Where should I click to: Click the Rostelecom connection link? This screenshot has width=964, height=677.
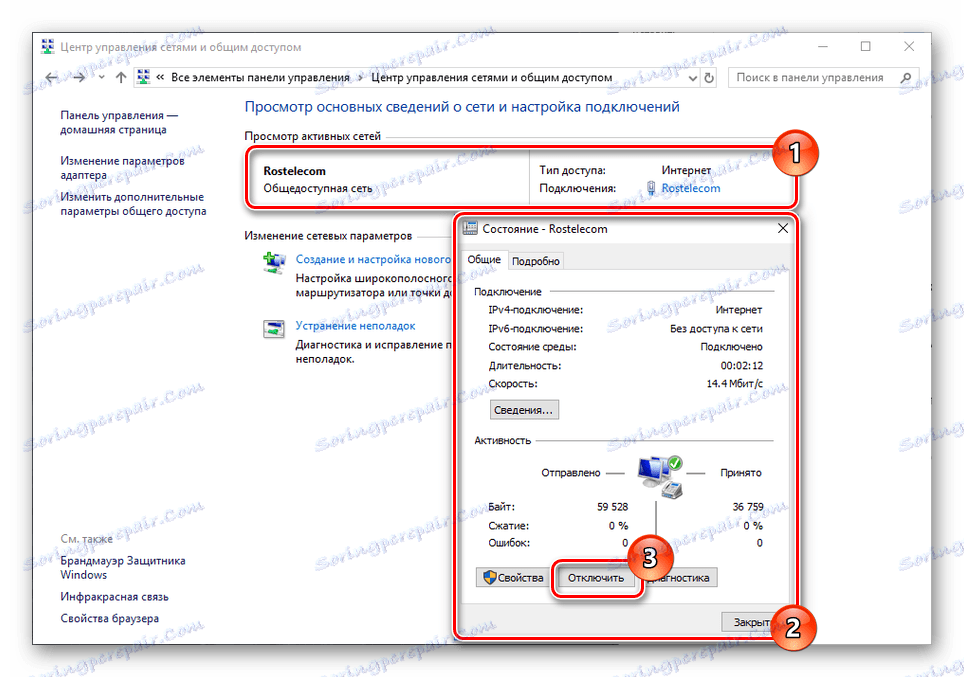pyautogui.click(x=690, y=187)
